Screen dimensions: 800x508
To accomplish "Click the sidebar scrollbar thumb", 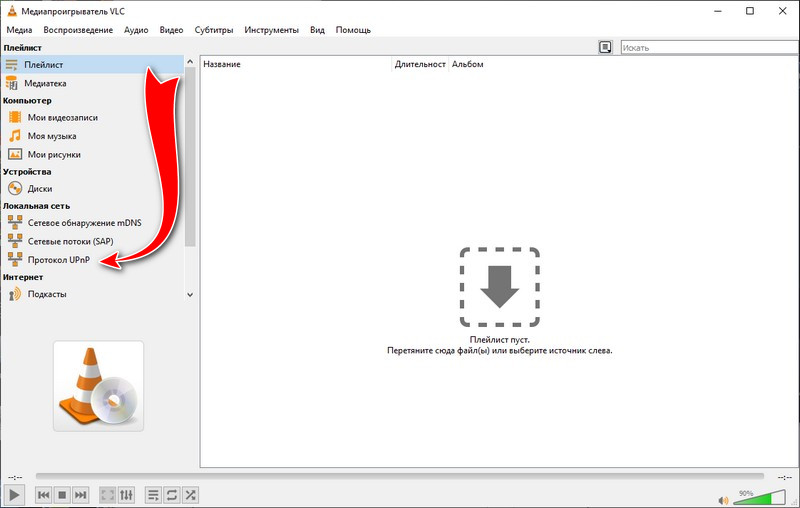I will 190,157.
